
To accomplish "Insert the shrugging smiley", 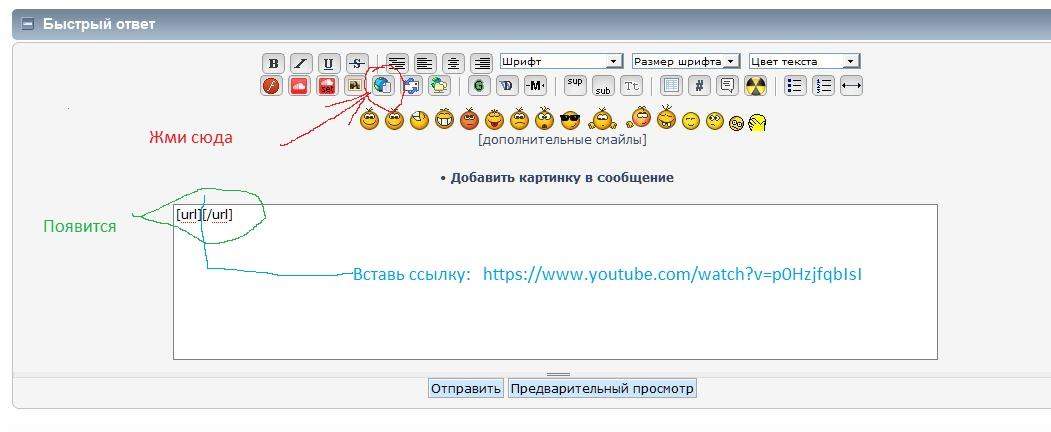I will pyautogui.click(x=603, y=120).
